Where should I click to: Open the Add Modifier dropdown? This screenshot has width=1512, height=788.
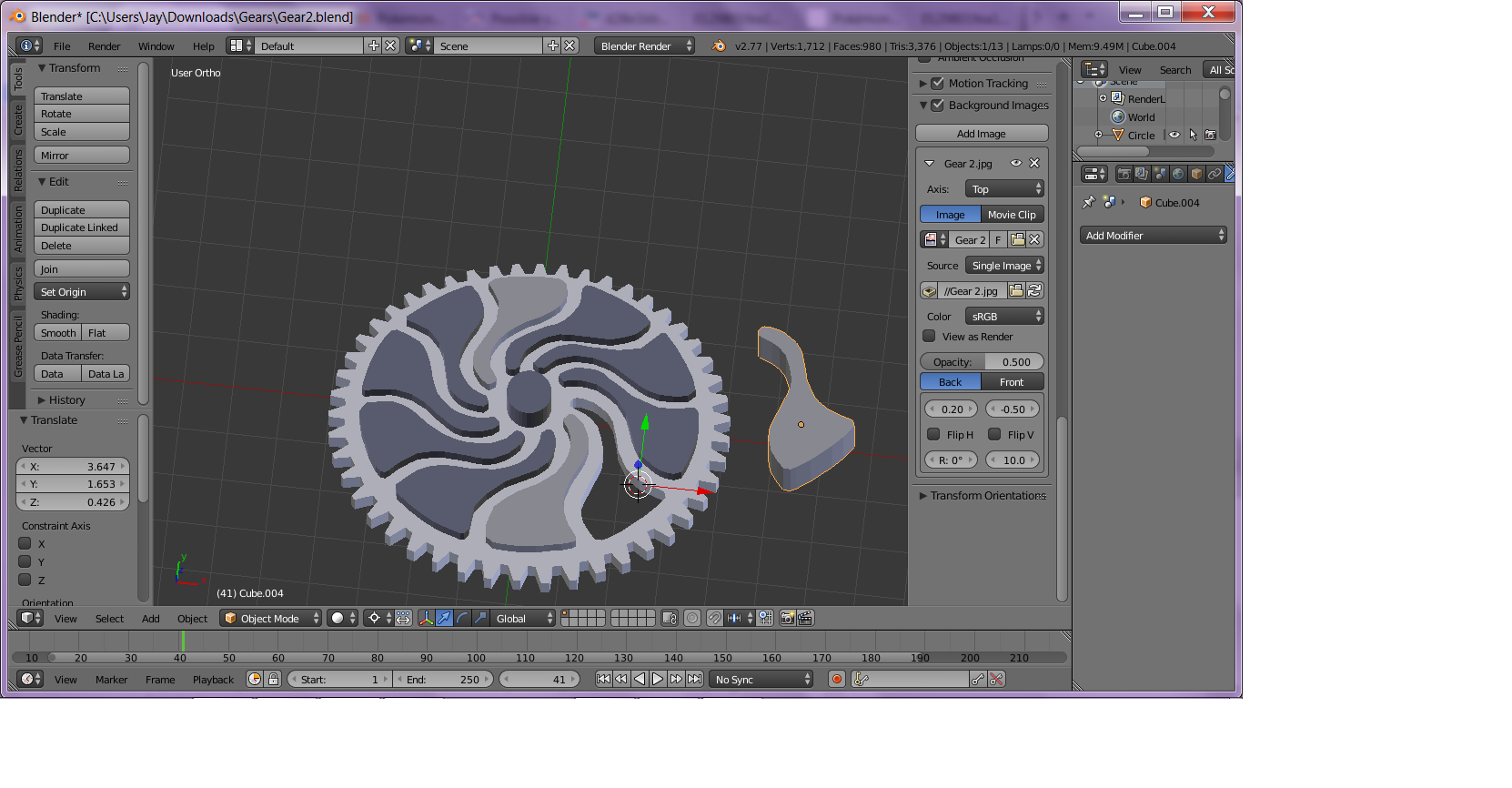(x=1154, y=235)
